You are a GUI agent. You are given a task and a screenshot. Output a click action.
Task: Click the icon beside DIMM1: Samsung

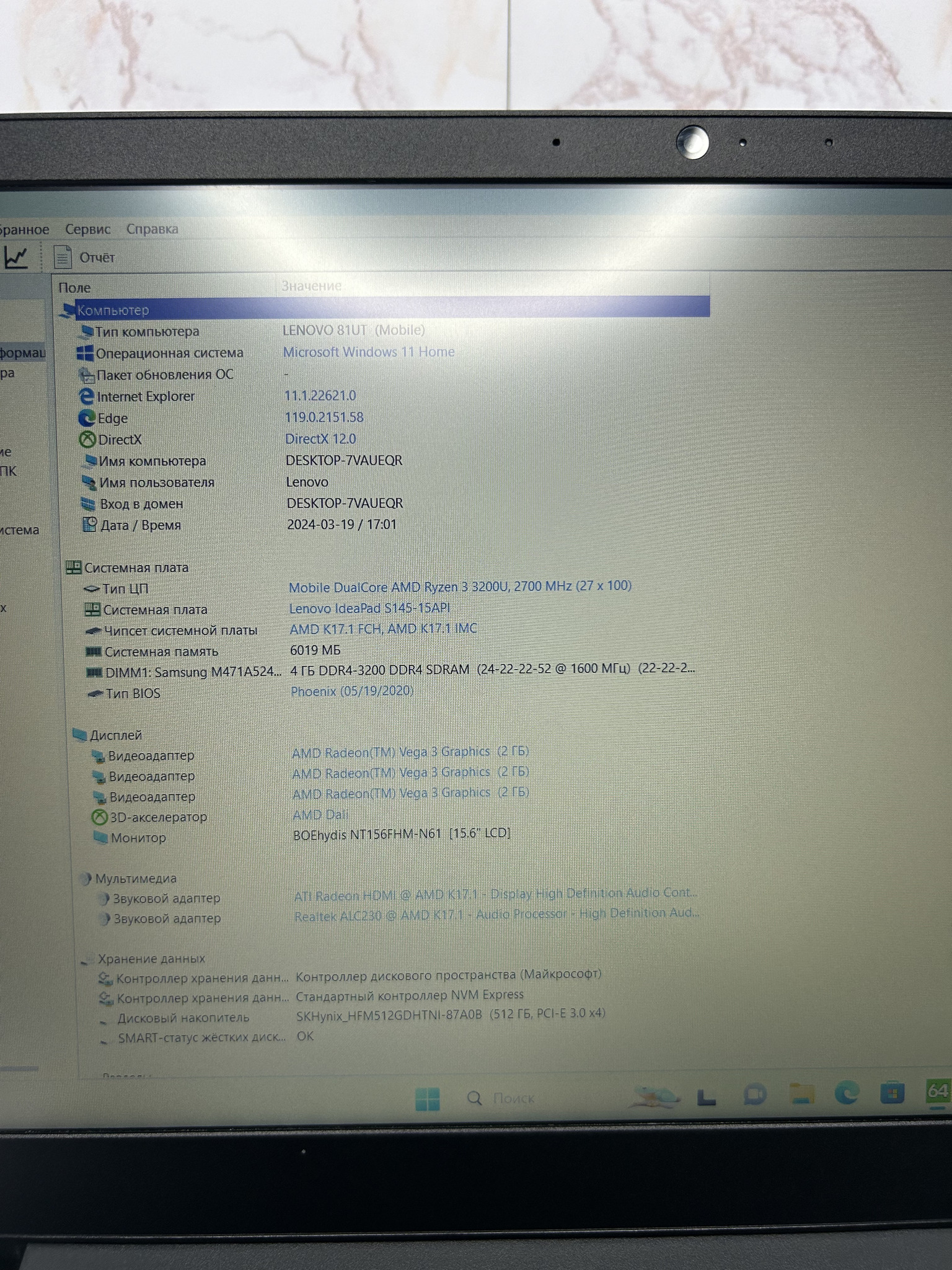pos(94,672)
